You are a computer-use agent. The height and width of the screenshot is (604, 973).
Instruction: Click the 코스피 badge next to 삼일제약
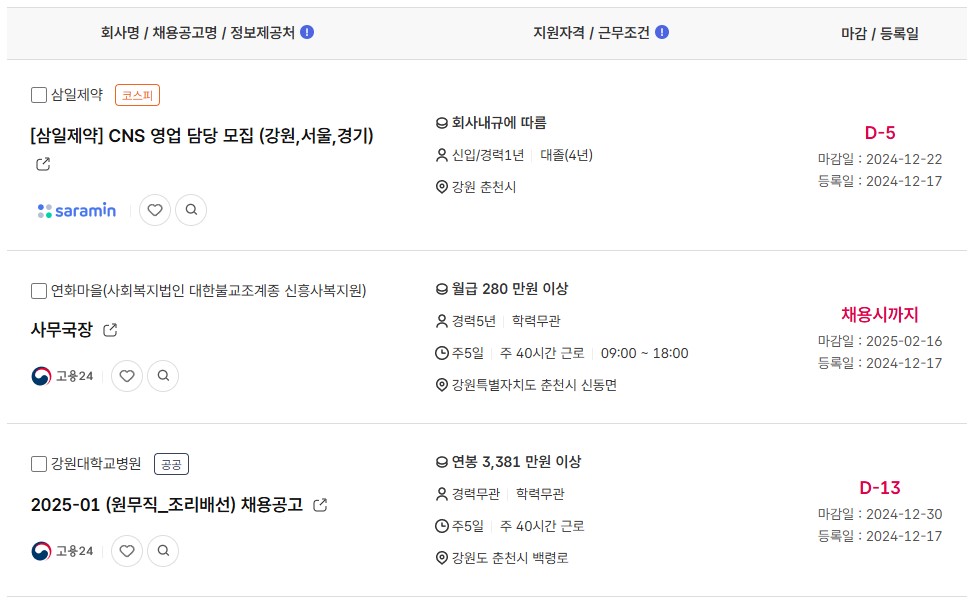(x=137, y=95)
